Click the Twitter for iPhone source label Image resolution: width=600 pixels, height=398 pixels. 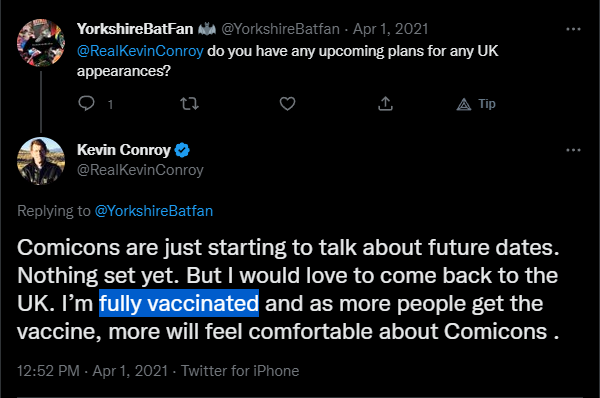(240, 371)
